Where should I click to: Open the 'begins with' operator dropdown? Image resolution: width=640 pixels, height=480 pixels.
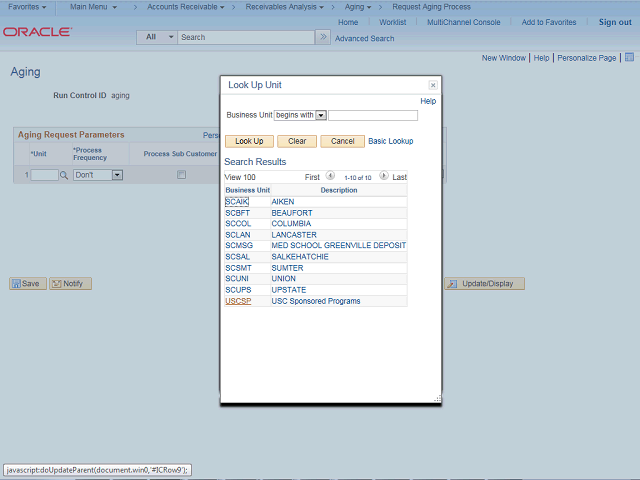300,115
